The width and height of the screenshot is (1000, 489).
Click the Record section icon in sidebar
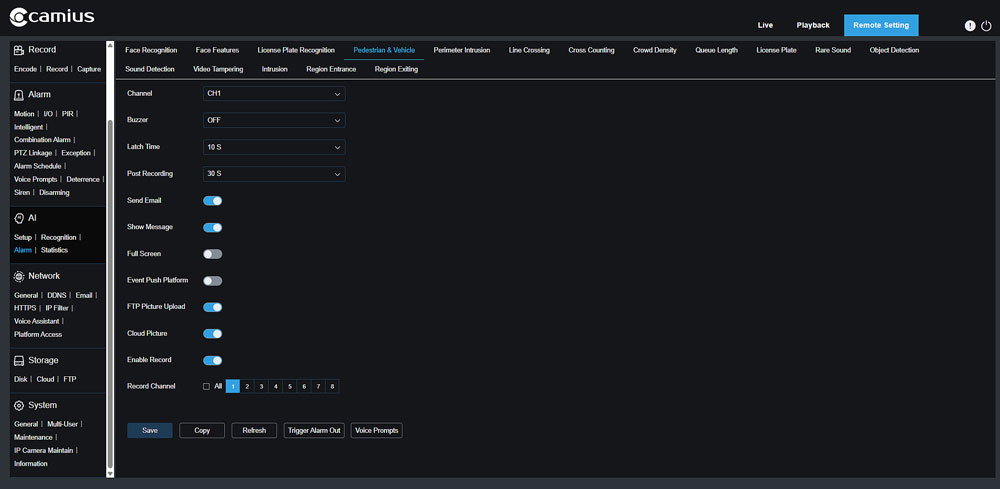(19, 50)
